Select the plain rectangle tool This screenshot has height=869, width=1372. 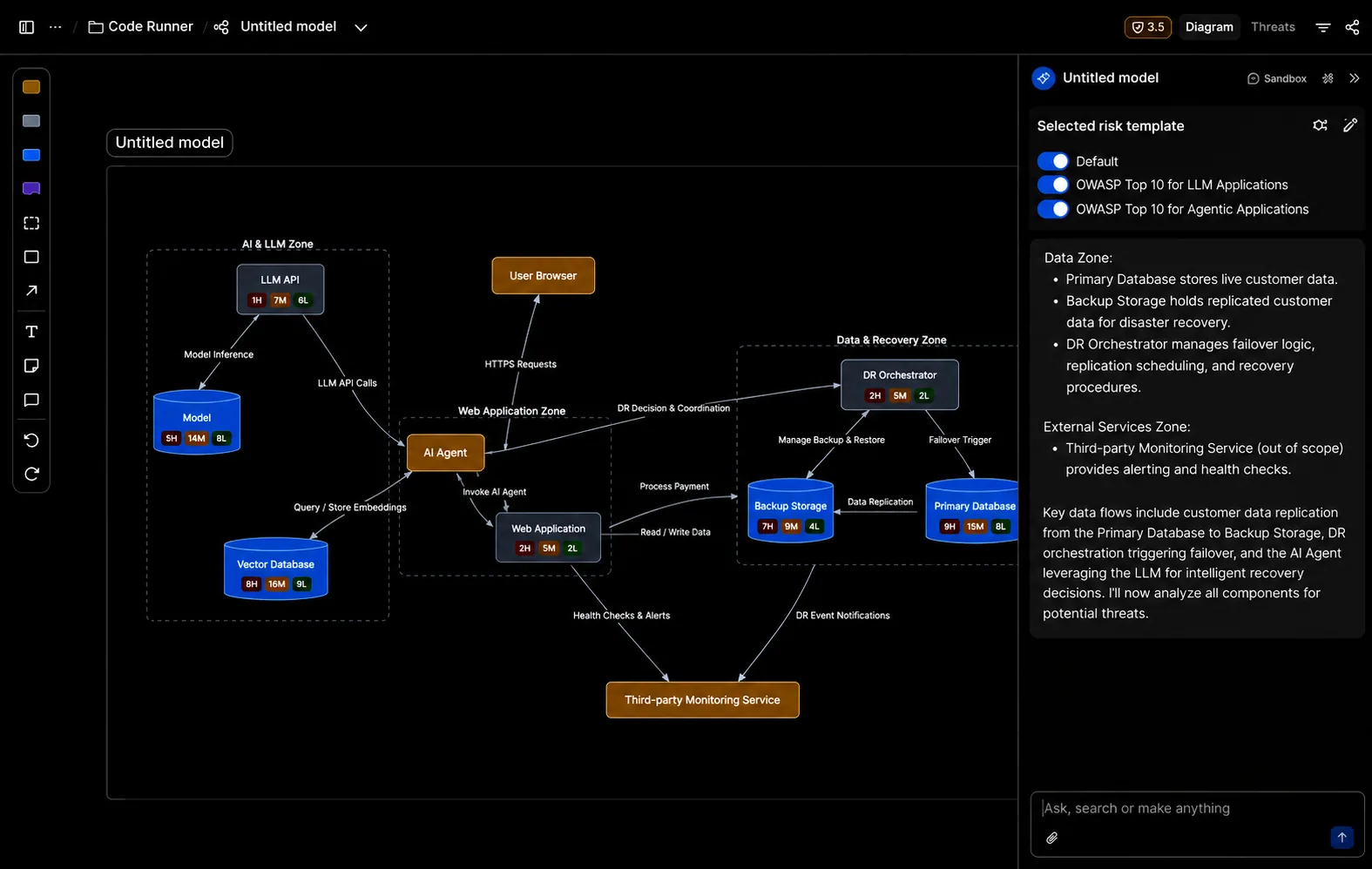31,257
